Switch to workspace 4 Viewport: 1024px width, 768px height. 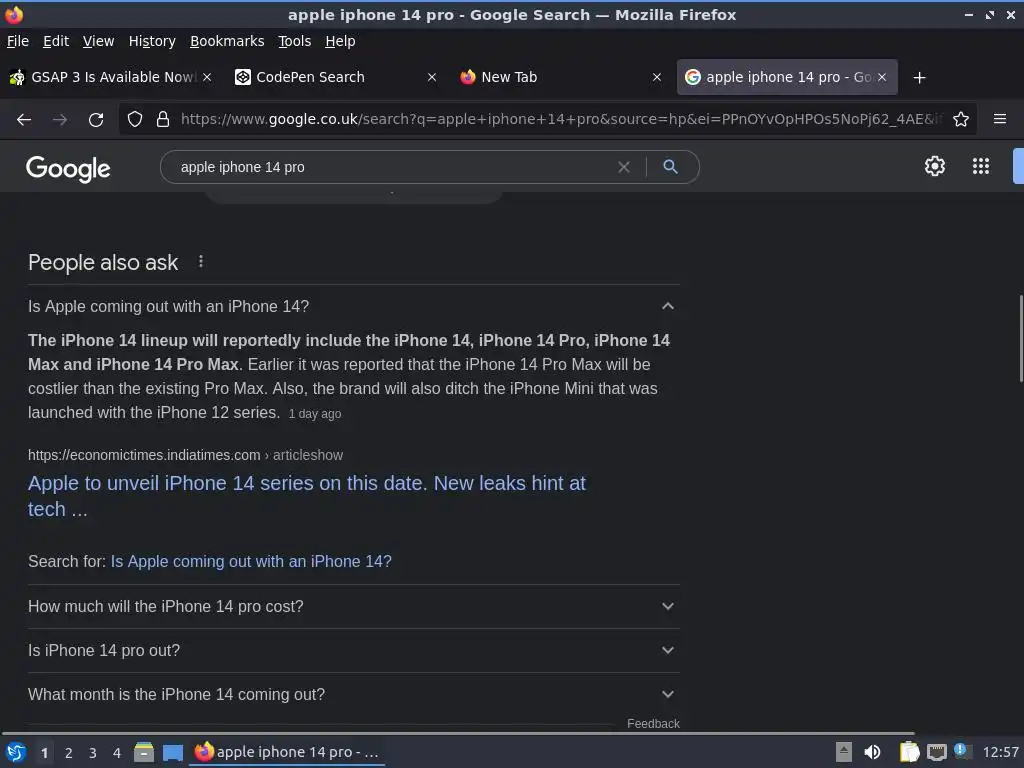117,753
